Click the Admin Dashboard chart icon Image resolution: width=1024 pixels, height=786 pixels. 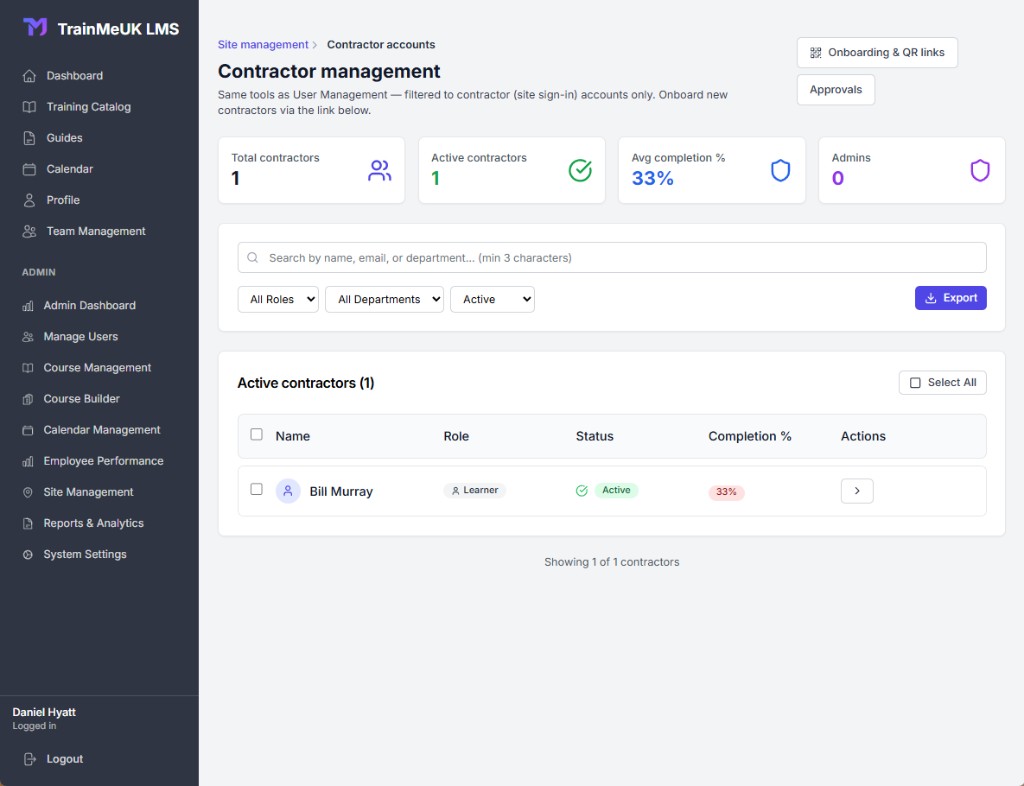[x=27, y=306]
